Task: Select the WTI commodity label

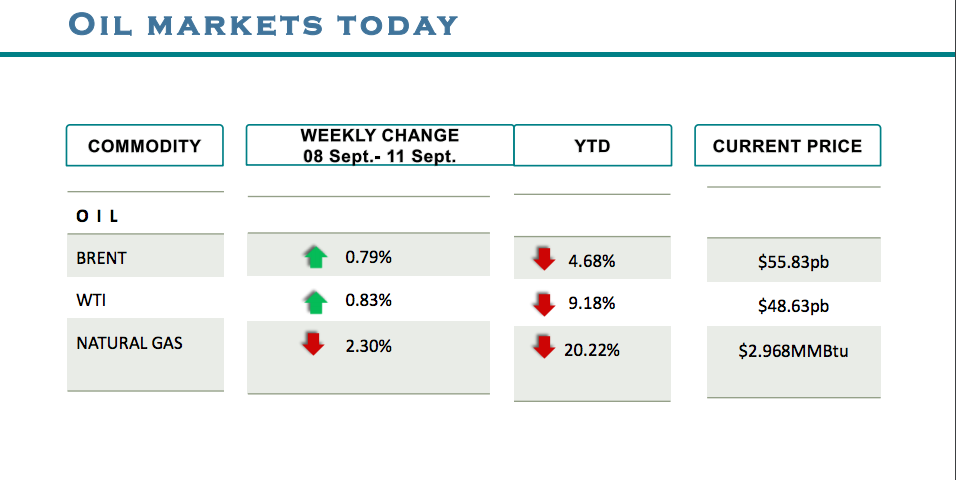Action: (91, 300)
